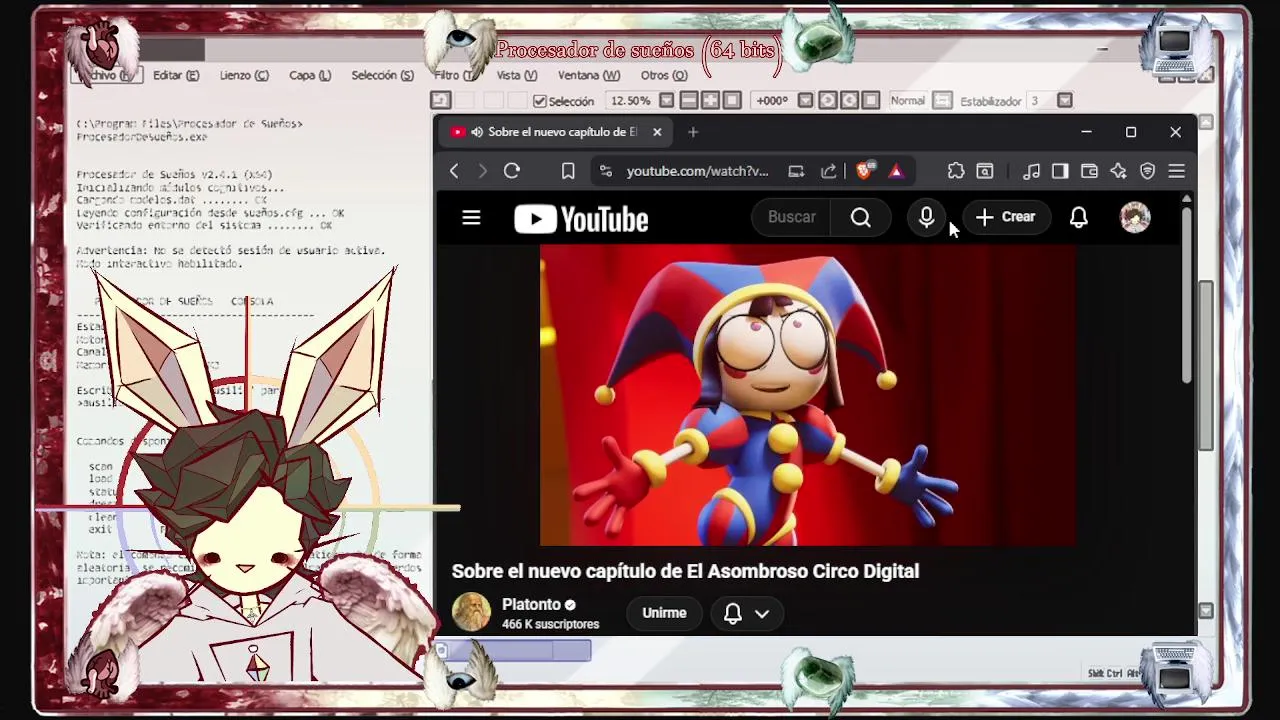Click the Pomni video player
1280x720 pixels.
click(808, 395)
